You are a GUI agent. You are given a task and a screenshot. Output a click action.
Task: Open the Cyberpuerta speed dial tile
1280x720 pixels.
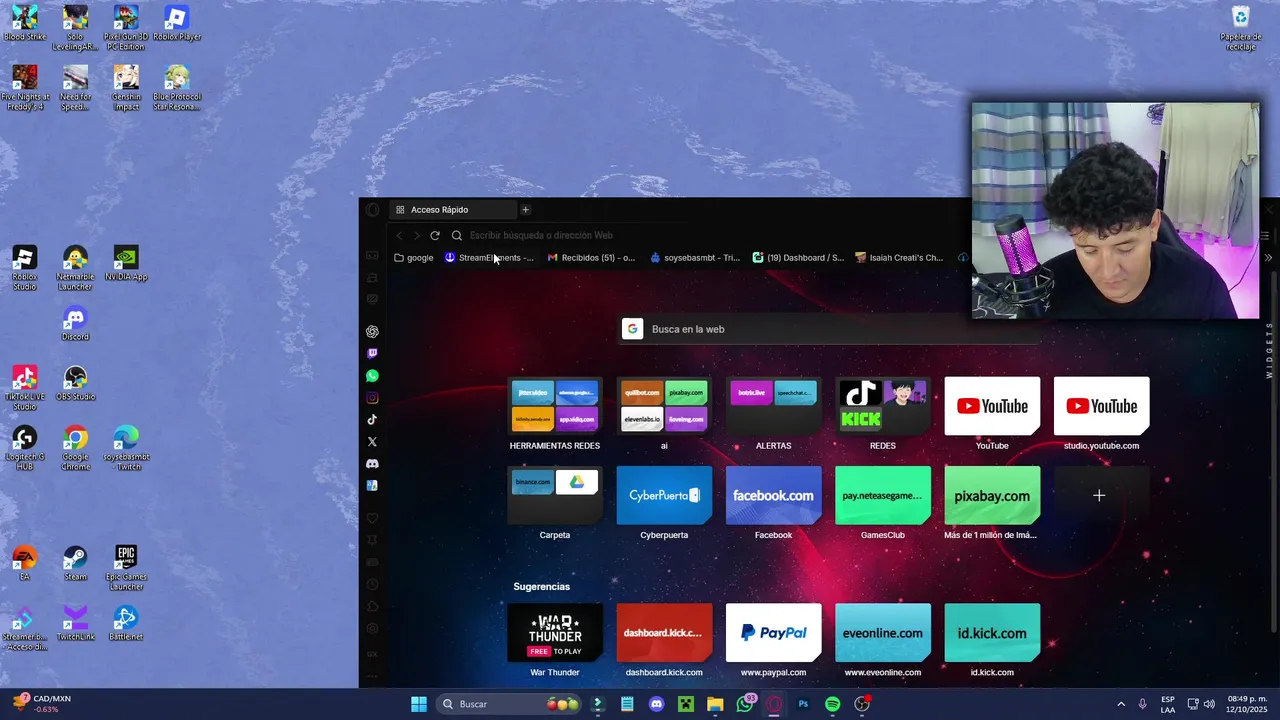click(x=664, y=495)
